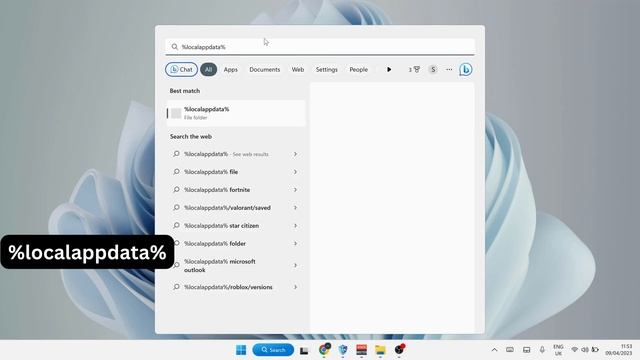Expand arrow for valorant/saved suggestion
The width and height of the screenshot is (640, 360).
click(x=295, y=208)
